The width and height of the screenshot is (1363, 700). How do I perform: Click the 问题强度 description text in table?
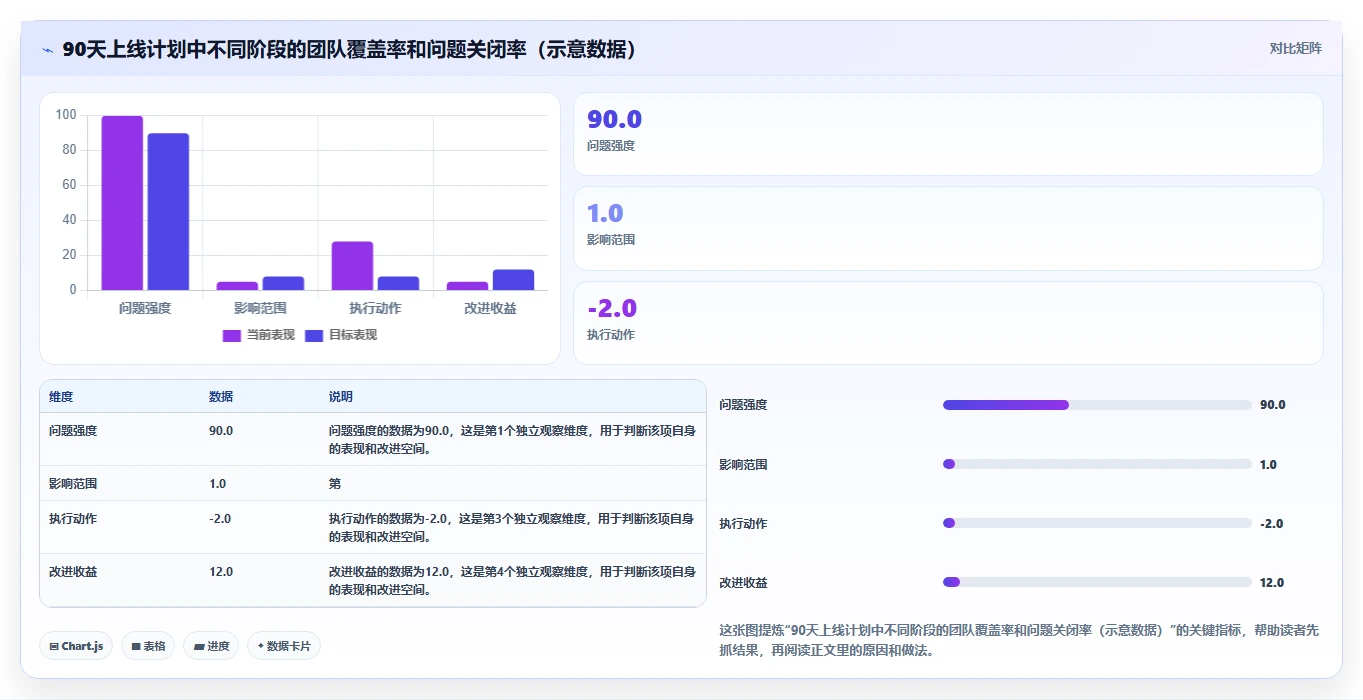pos(512,440)
